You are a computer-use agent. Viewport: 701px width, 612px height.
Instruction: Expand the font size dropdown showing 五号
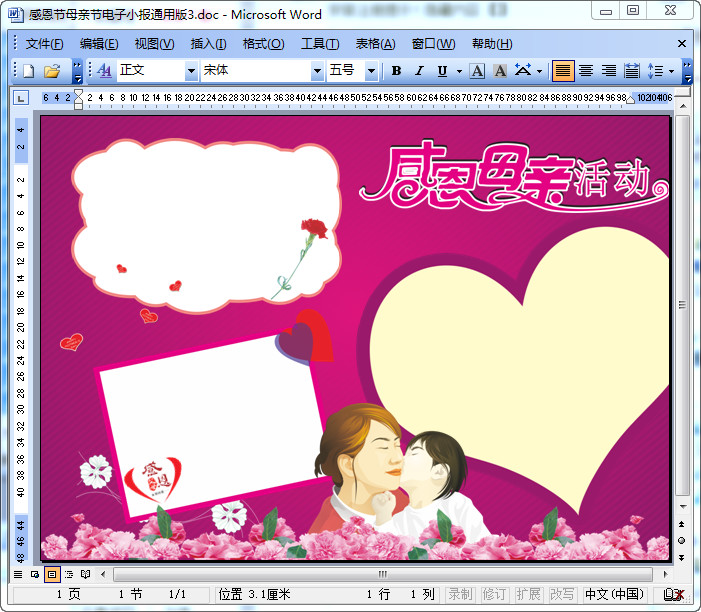point(371,71)
